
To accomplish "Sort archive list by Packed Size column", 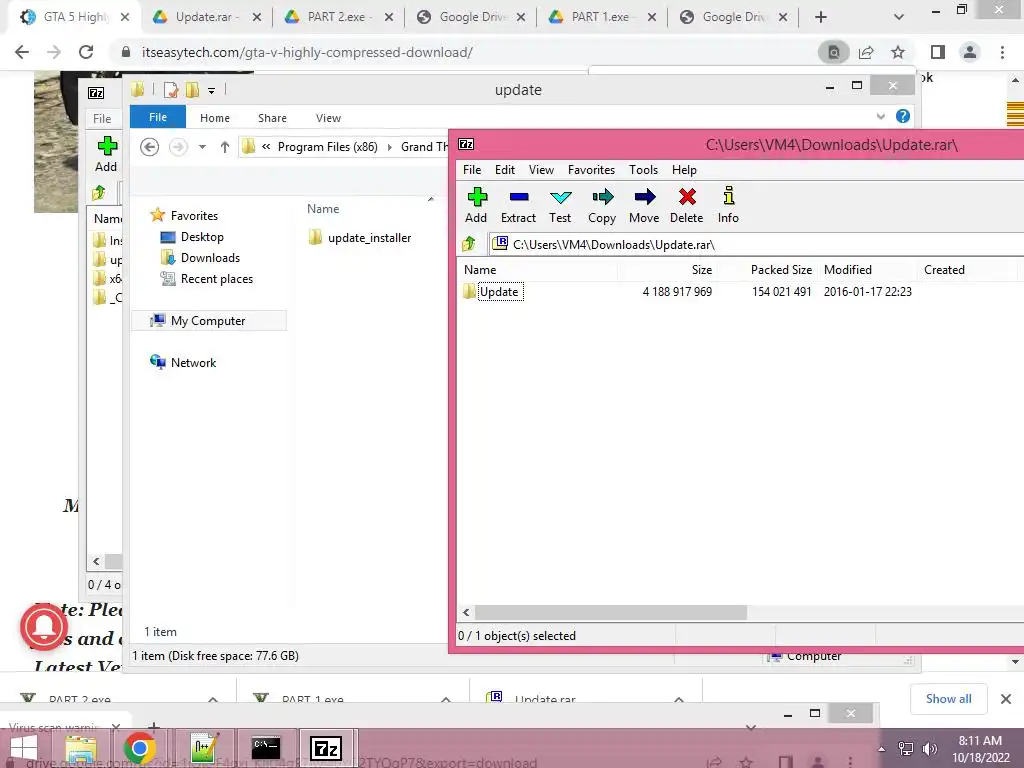I will pyautogui.click(x=781, y=270).
